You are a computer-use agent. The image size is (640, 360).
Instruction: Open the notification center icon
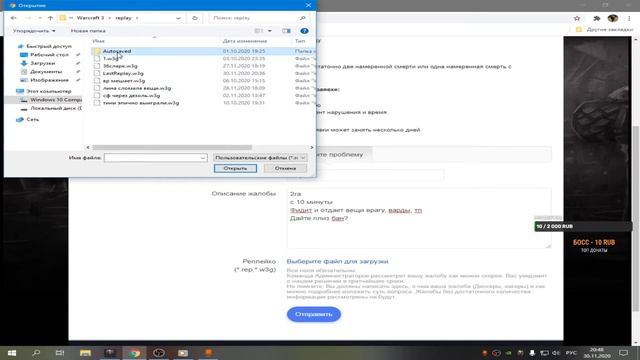[x=624, y=353]
